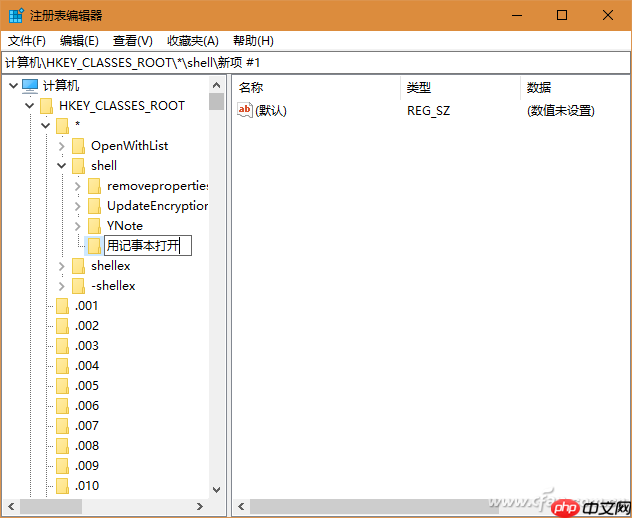Click tree pane horizontal scroll-right arrow
This screenshot has width=632, height=518.
pyautogui.click(x=200, y=506)
